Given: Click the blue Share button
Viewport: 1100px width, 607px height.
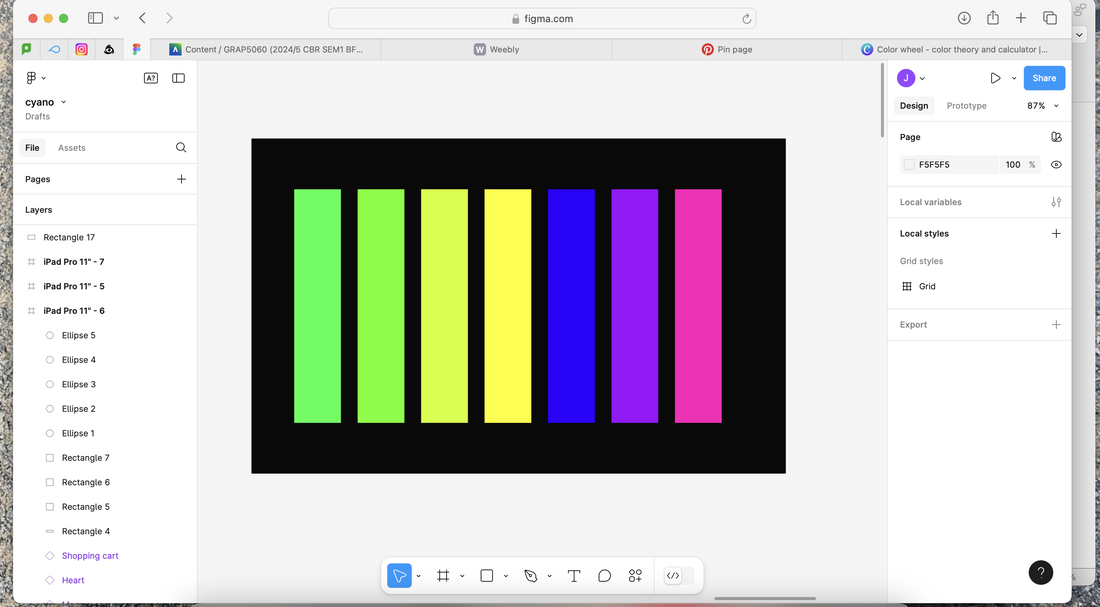Looking at the screenshot, I should (x=1044, y=78).
